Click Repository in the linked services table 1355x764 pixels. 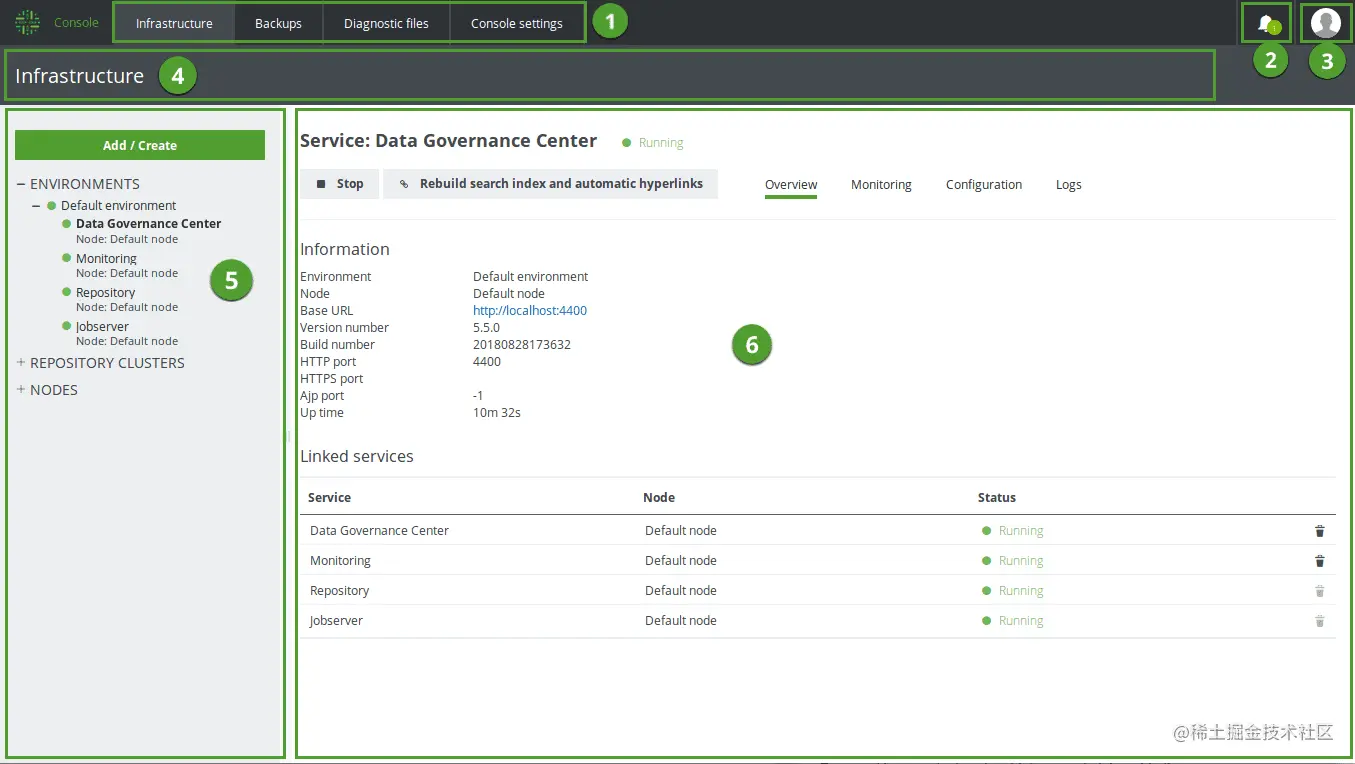click(x=339, y=591)
